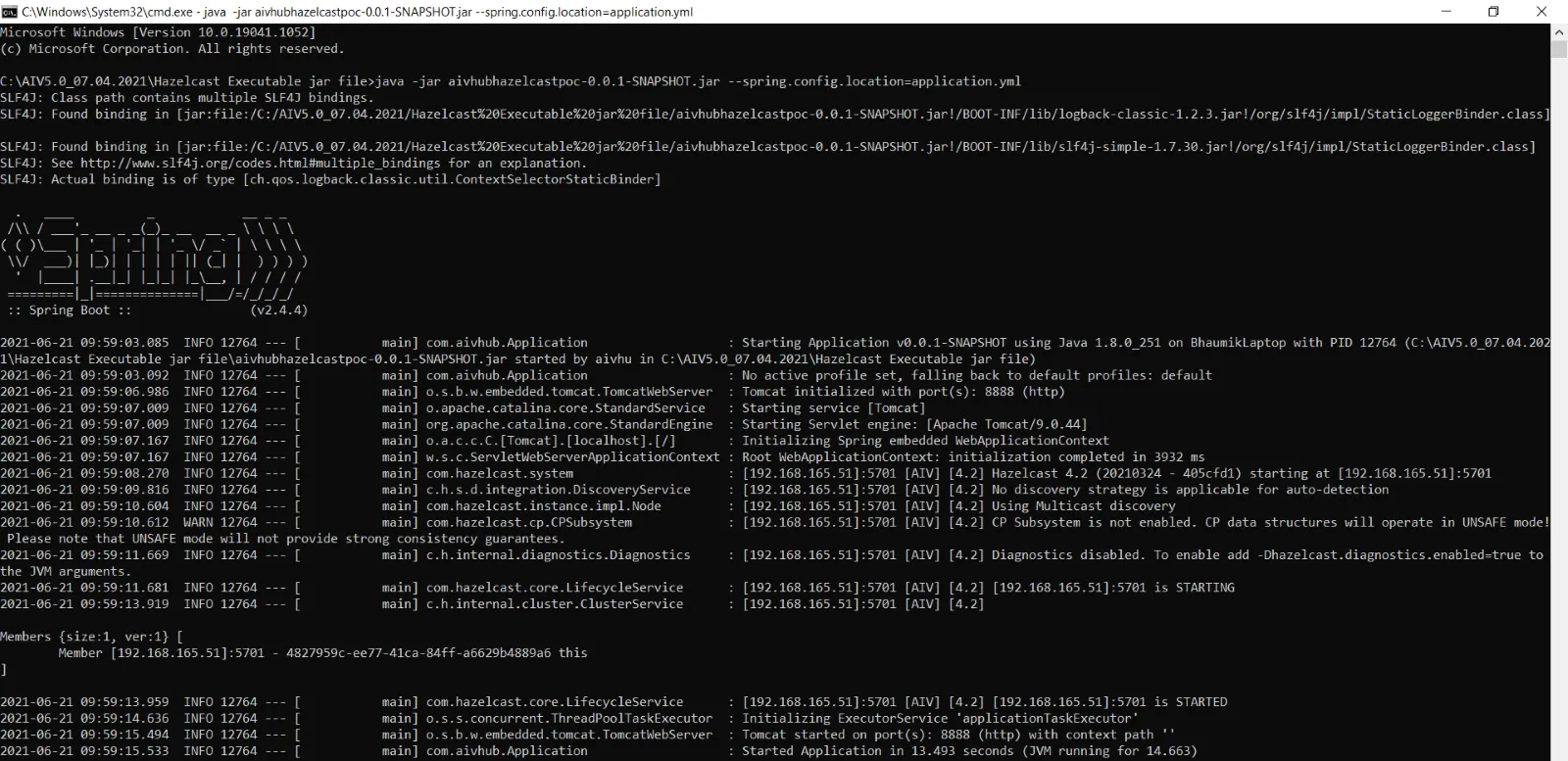Click the 'Actual binding is of type' line
This screenshot has height=761, width=1568.
(330, 180)
